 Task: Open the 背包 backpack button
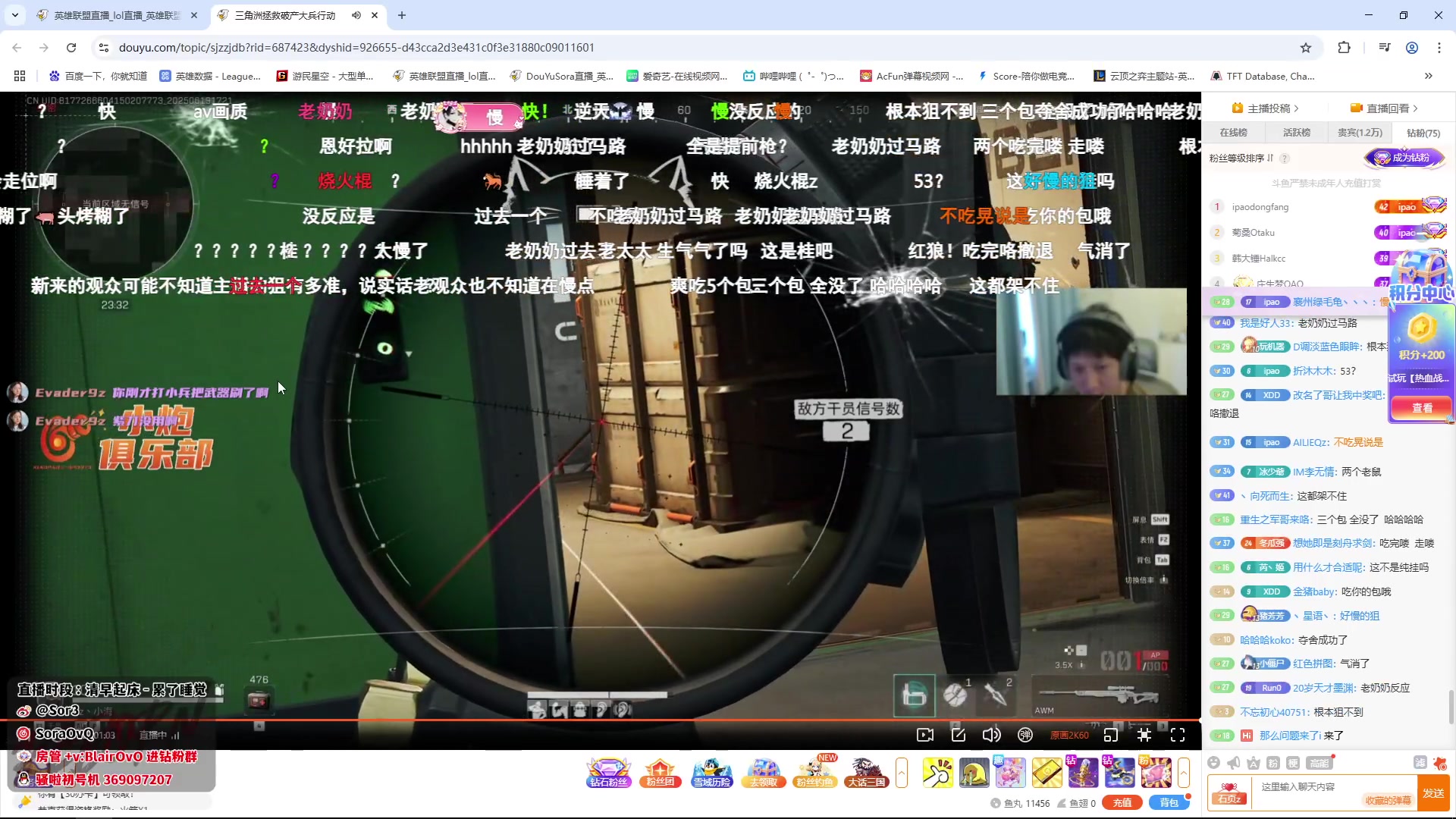tap(1169, 803)
